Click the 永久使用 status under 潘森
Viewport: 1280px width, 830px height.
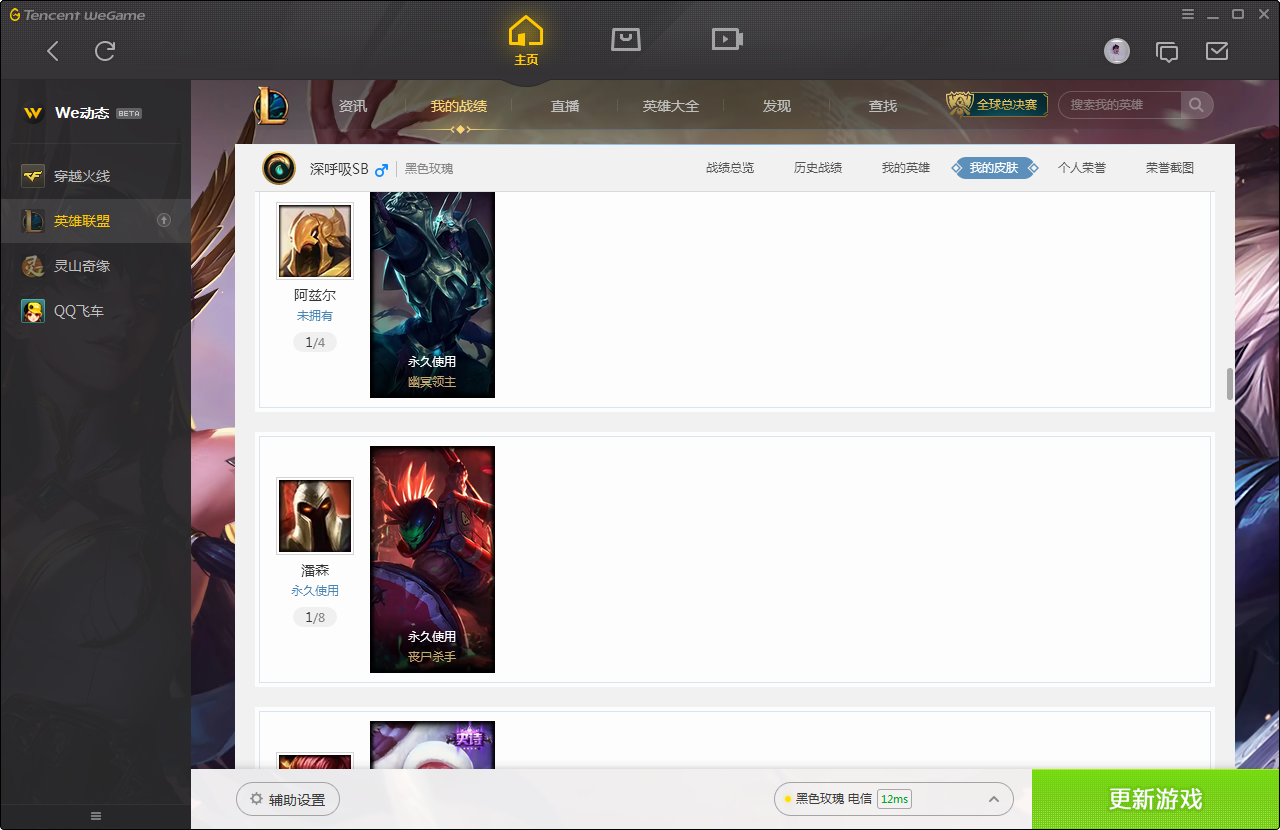(315, 591)
